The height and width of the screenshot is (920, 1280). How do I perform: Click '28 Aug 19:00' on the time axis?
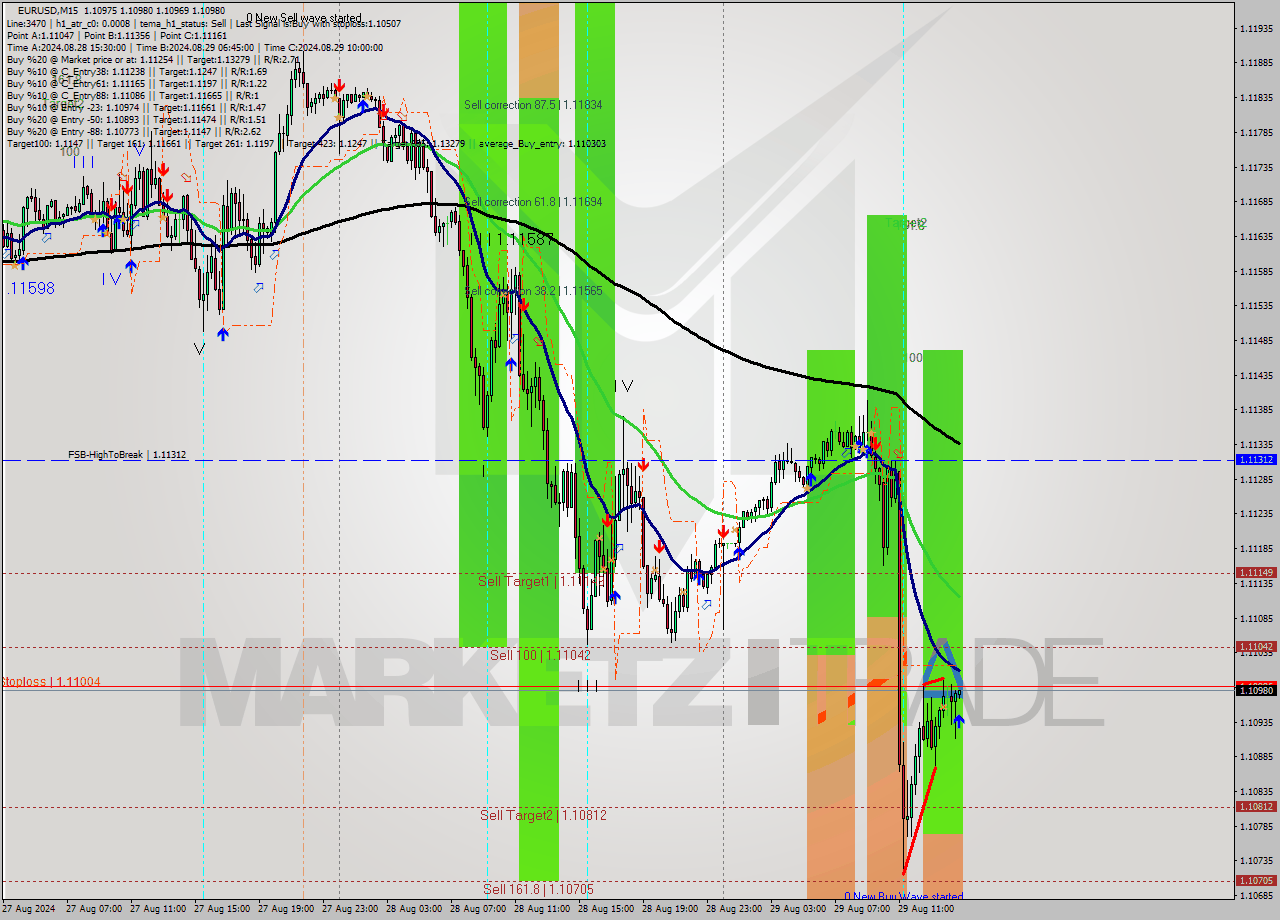click(x=671, y=909)
